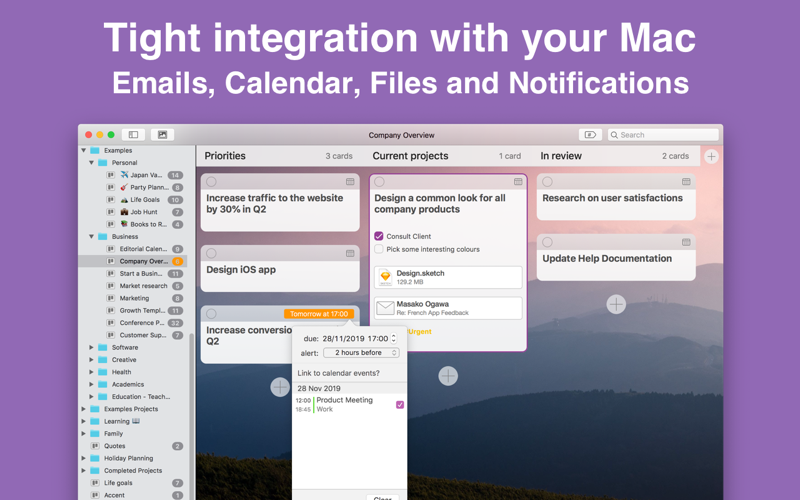Click the Search field
Viewport: 800px width, 500px height.
663,135
